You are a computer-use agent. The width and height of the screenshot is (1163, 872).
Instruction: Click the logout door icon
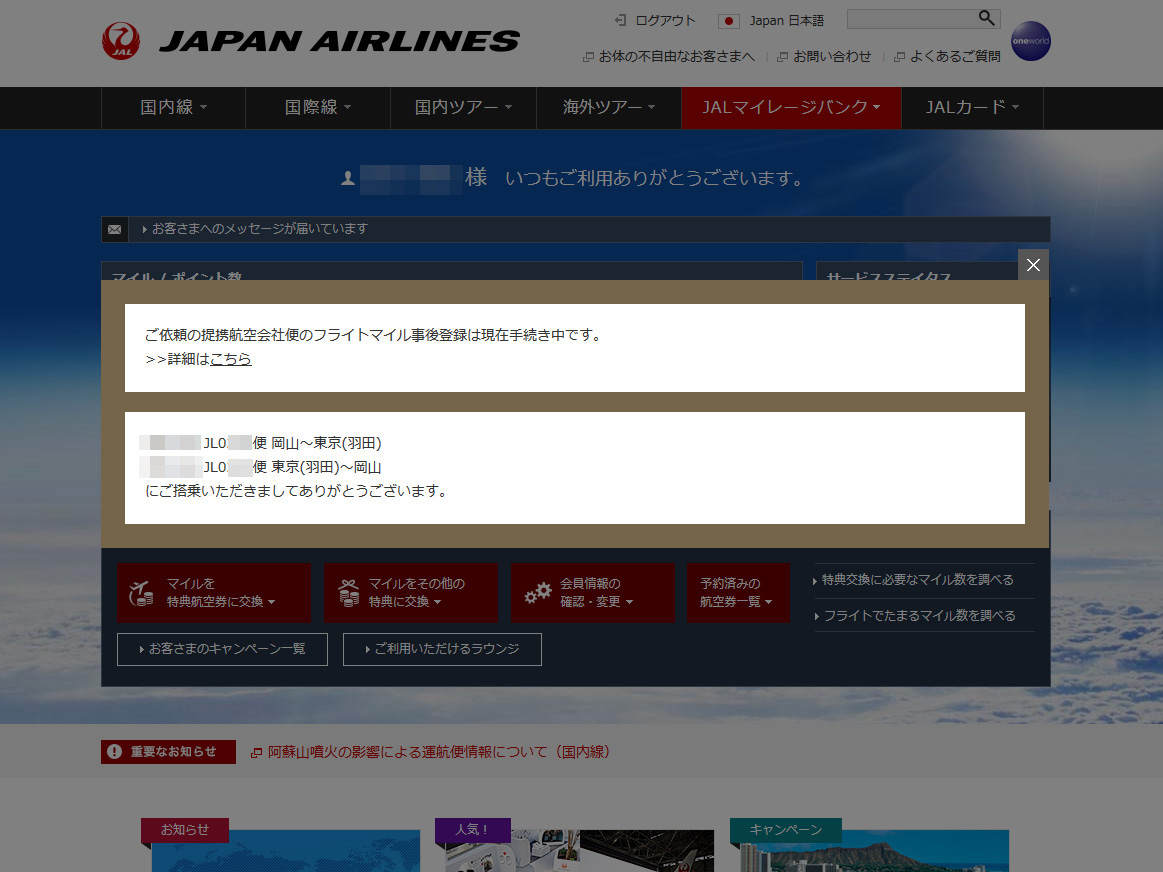[x=621, y=20]
